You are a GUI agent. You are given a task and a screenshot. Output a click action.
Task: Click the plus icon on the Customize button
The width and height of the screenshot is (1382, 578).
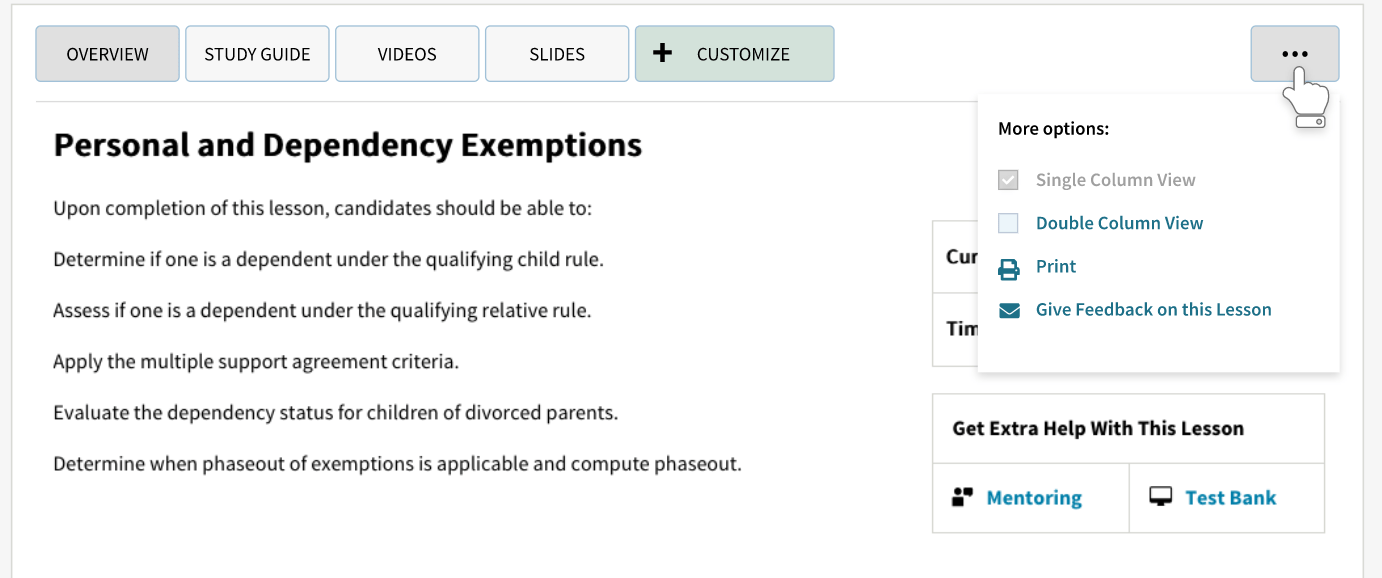point(662,53)
